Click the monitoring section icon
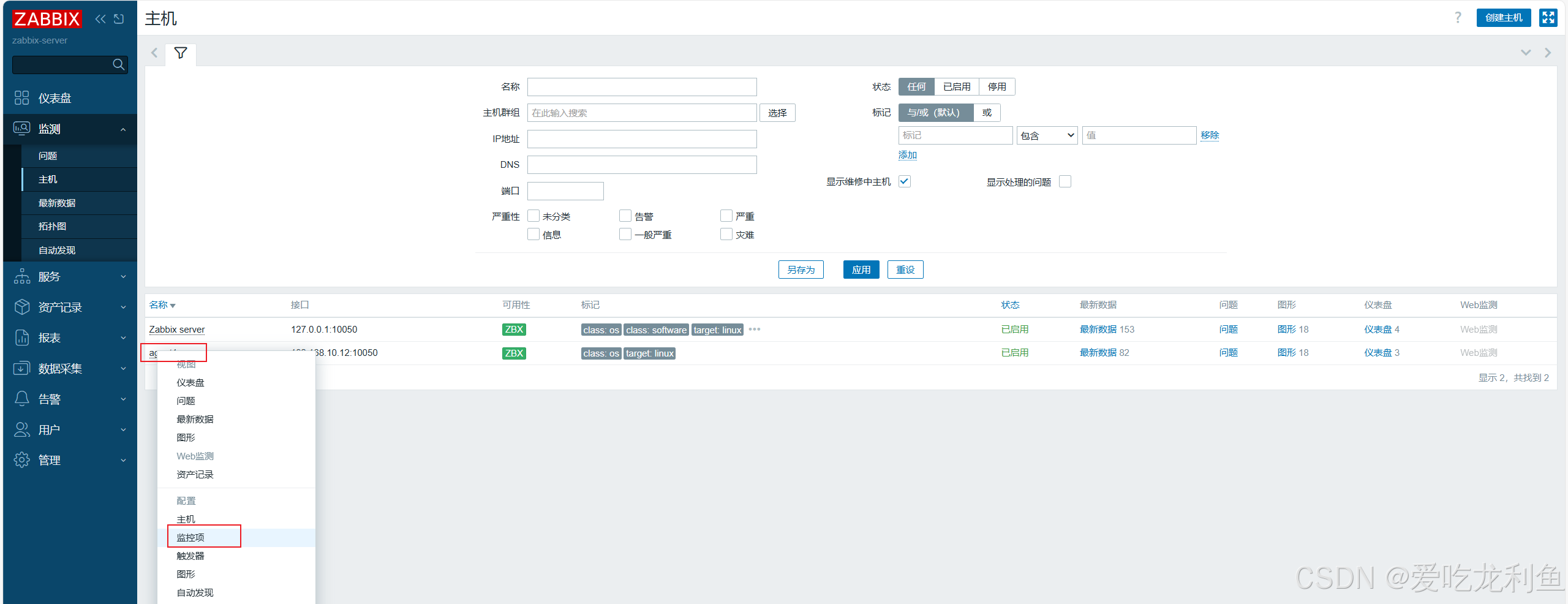The height and width of the screenshot is (604, 1568). (22, 129)
